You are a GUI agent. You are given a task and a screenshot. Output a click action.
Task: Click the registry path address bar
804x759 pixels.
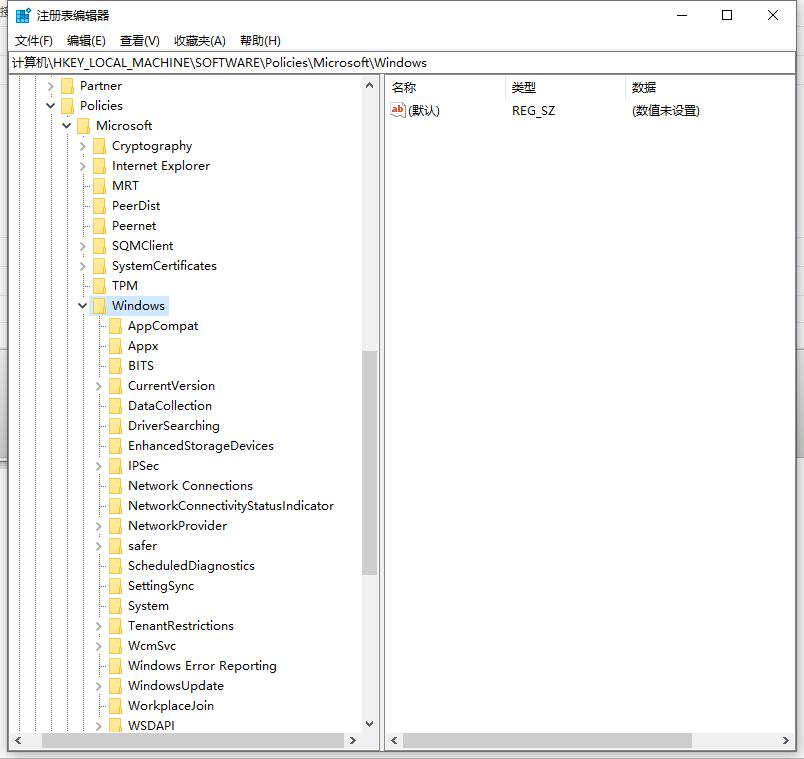(x=402, y=63)
